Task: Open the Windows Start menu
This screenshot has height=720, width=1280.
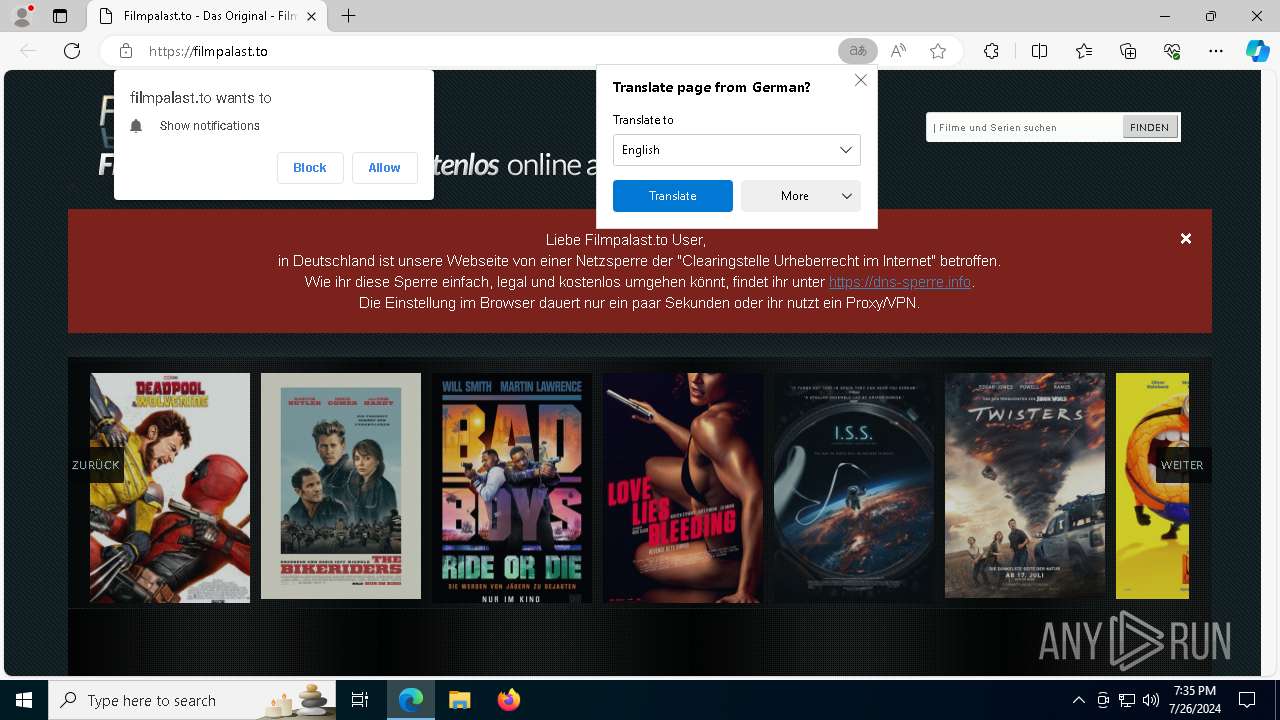Action: [24, 700]
